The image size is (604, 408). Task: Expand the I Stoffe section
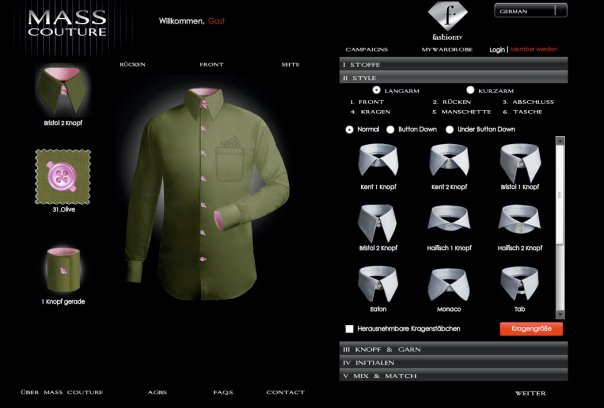(454, 63)
